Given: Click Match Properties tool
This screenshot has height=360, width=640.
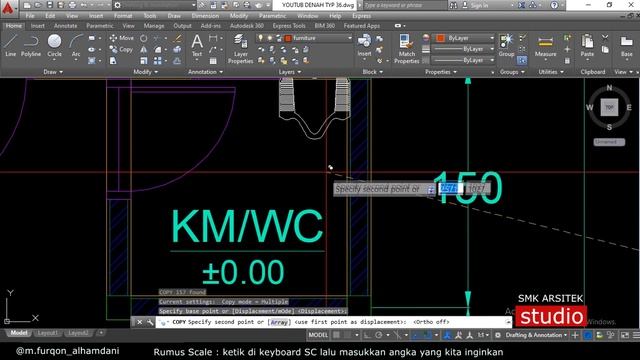Looking at the screenshot, I should coord(407,49).
